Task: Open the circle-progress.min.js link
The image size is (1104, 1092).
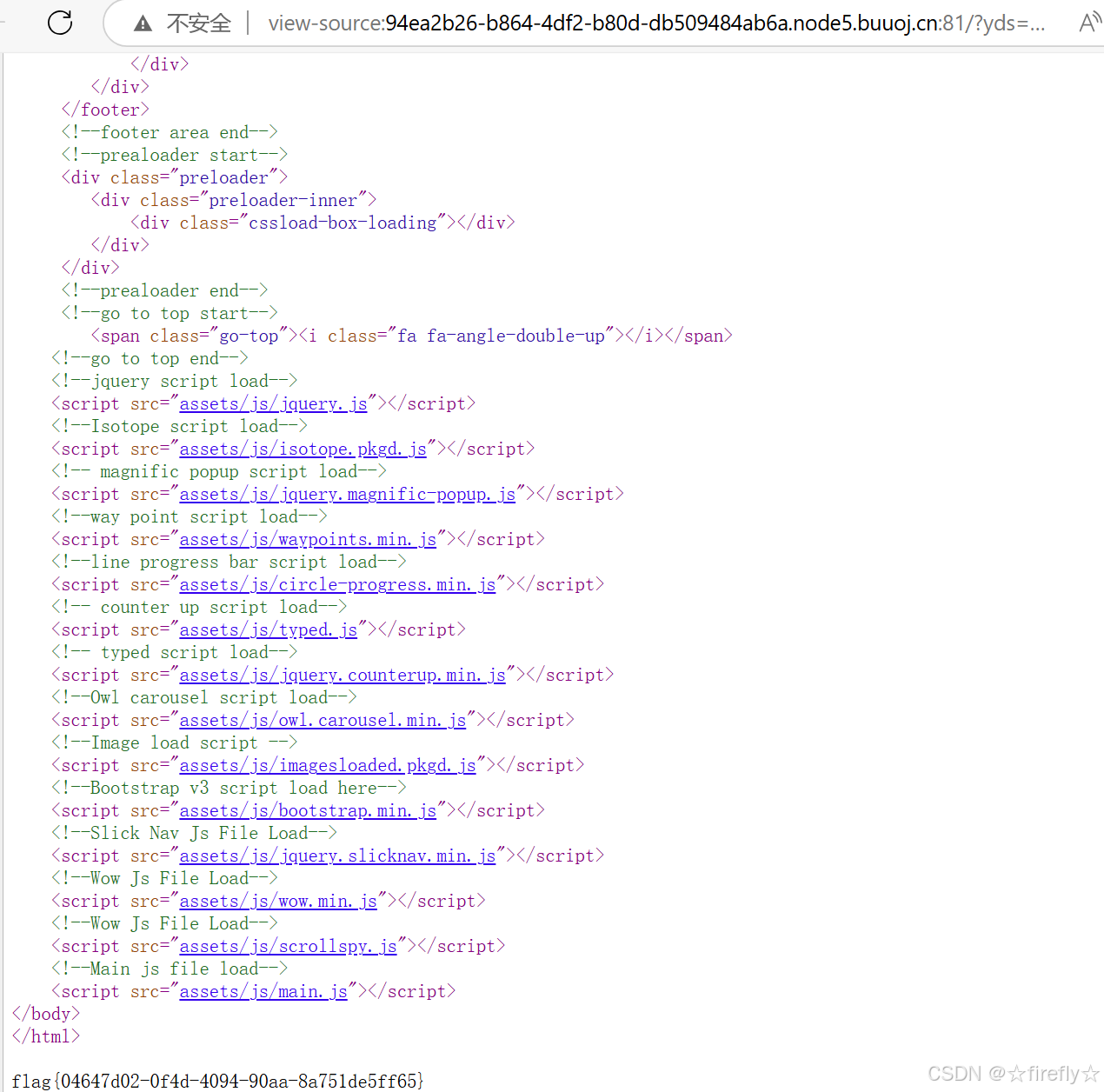Action: 337,584
